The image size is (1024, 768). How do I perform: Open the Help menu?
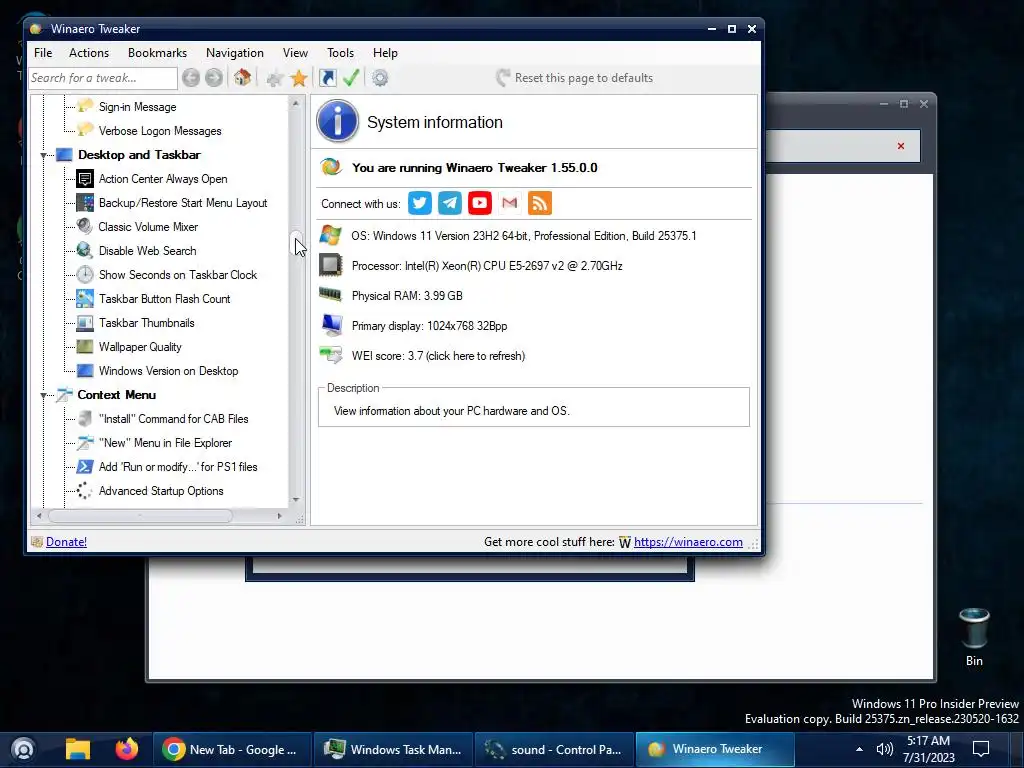[385, 53]
